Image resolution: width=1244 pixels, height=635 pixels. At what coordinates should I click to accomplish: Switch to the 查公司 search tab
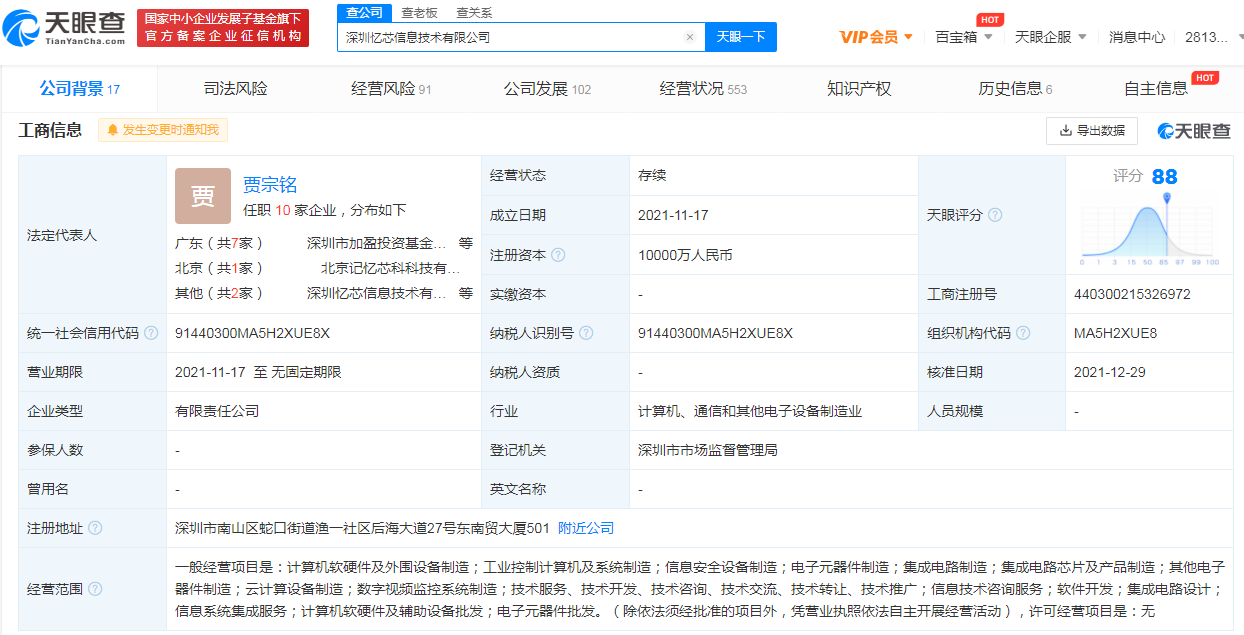(365, 12)
